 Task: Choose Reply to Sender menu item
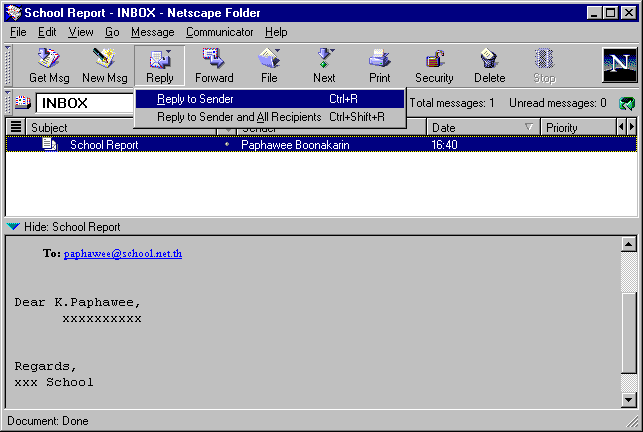coord(270,99)
